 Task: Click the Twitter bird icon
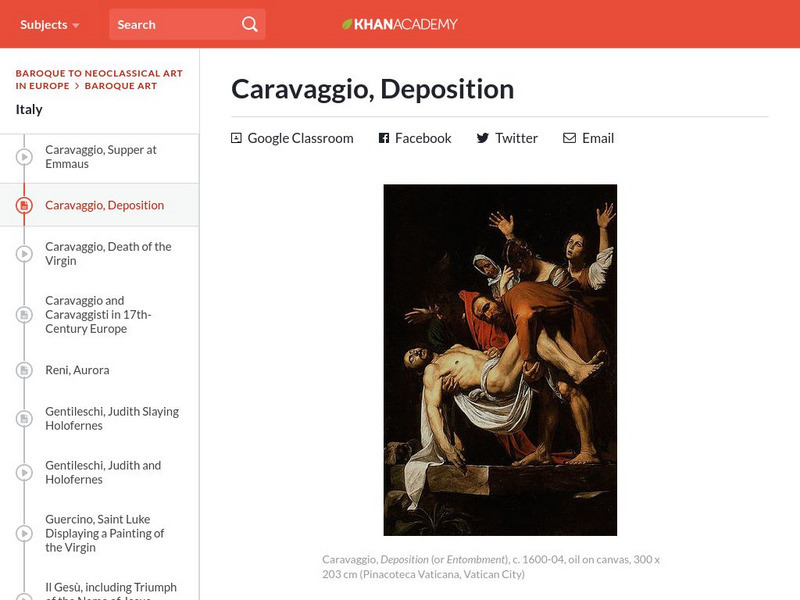483,138
